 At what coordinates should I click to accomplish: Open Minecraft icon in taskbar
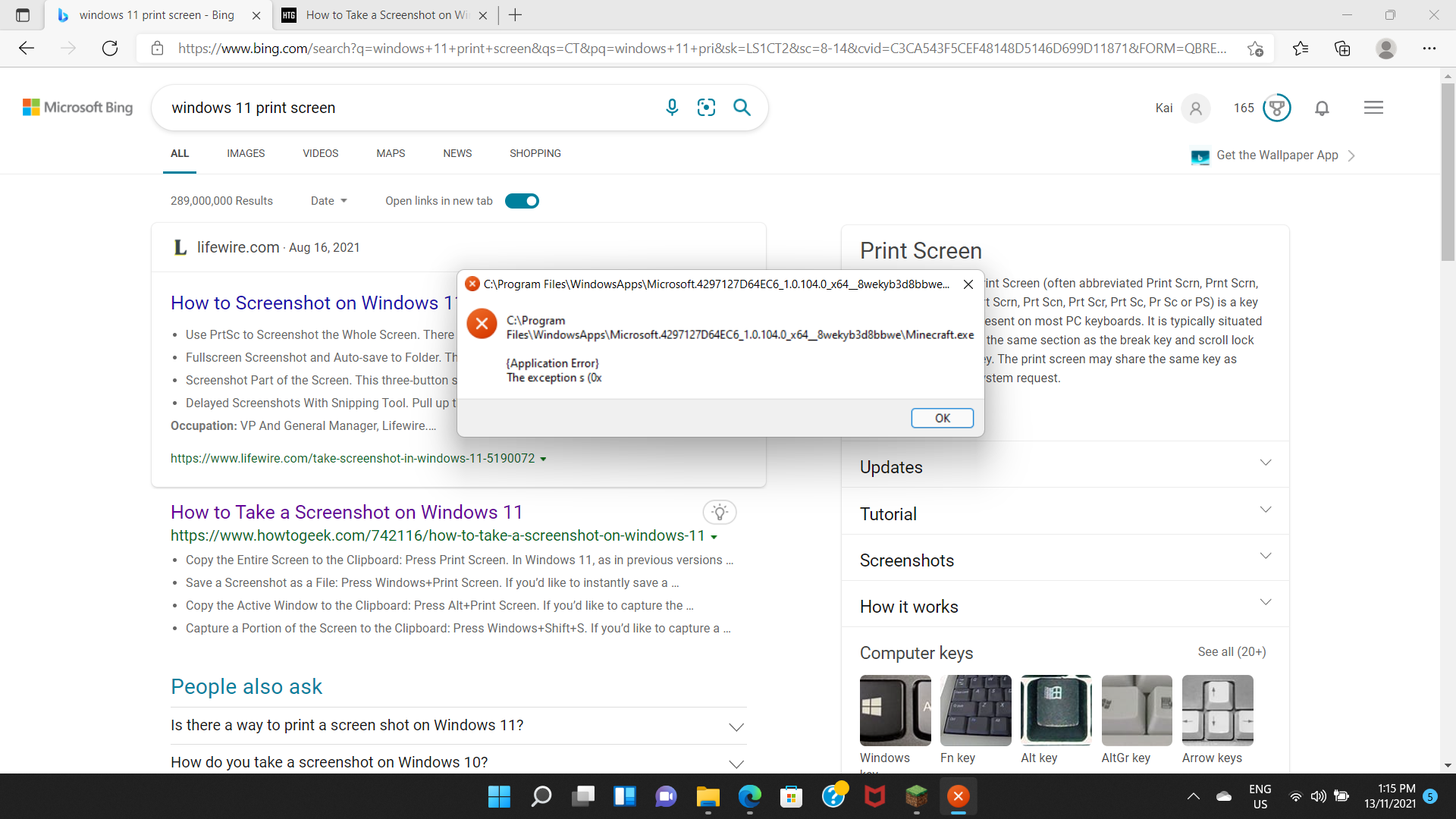coord(916,796)
